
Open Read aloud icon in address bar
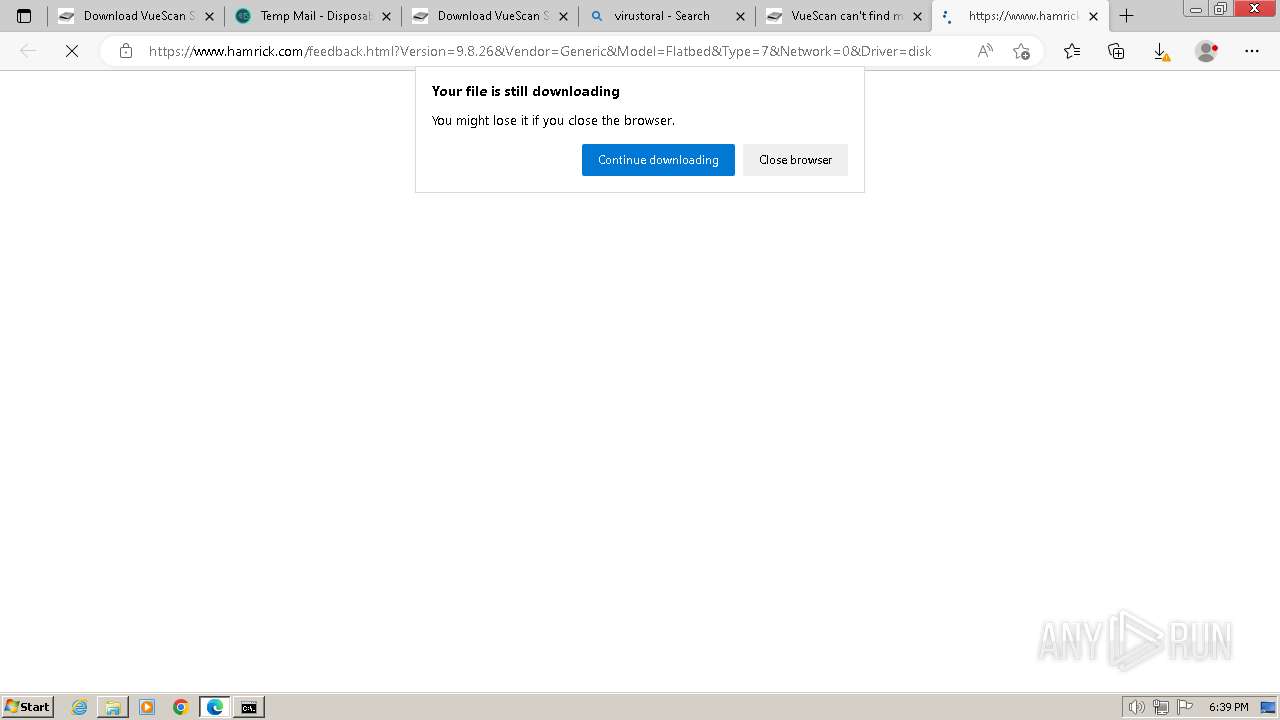pyautogui.click(x=985, y=51)
